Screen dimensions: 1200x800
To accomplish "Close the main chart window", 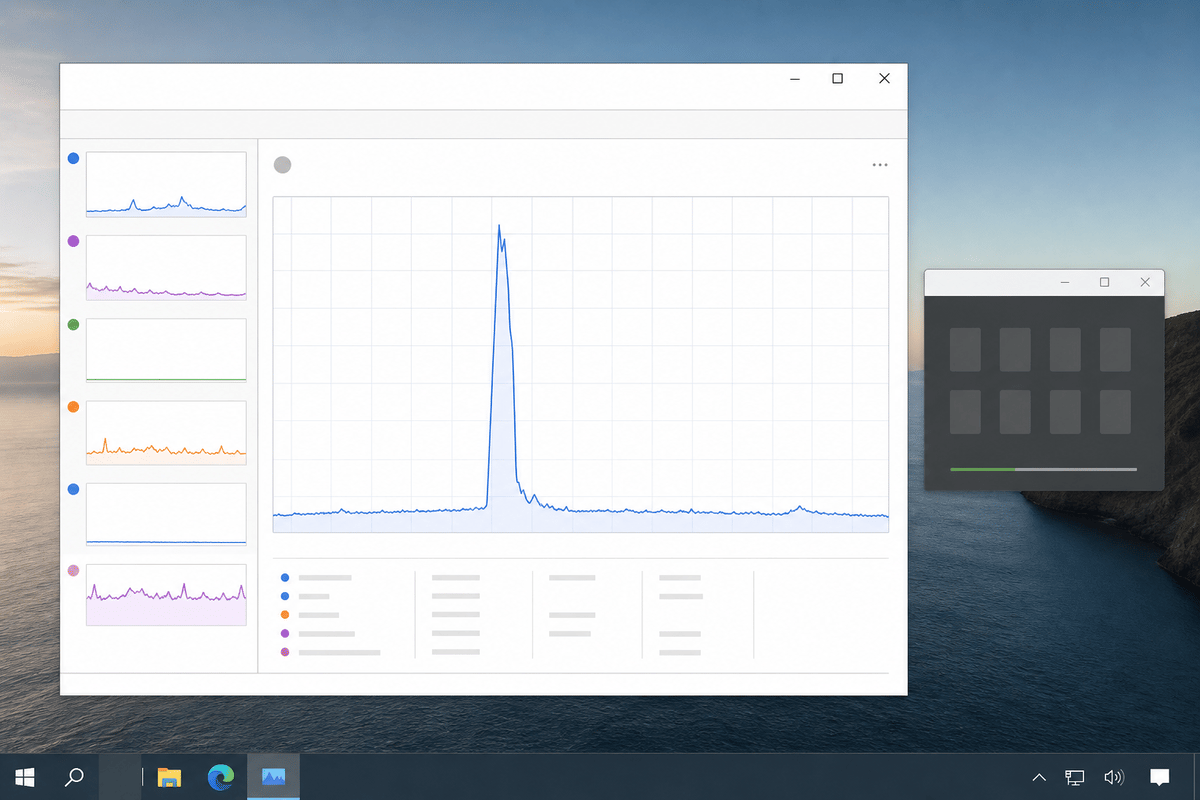I will point(884,78).
